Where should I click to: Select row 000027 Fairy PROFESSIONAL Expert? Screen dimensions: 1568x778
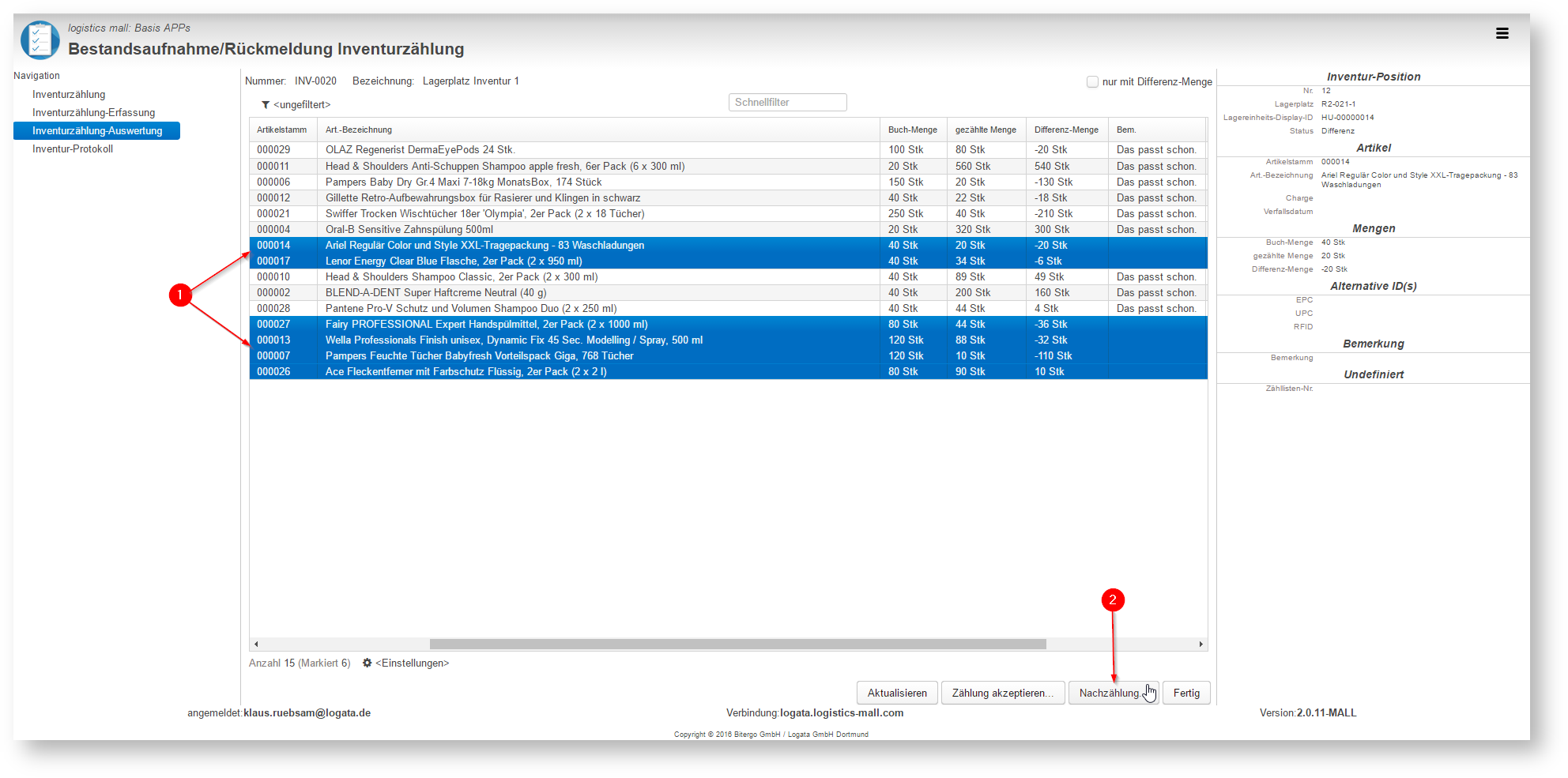coord(728,324)
